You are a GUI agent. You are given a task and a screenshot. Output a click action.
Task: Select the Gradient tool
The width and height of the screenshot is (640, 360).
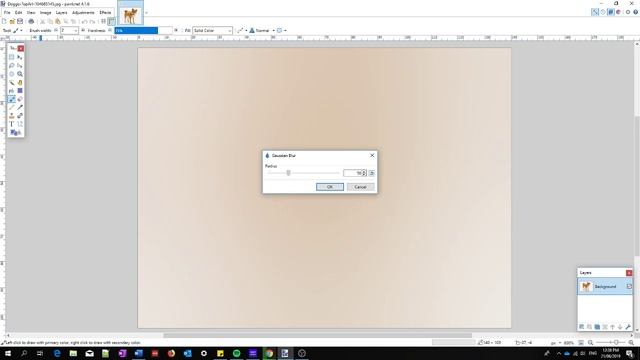click(x=20, y=91)
